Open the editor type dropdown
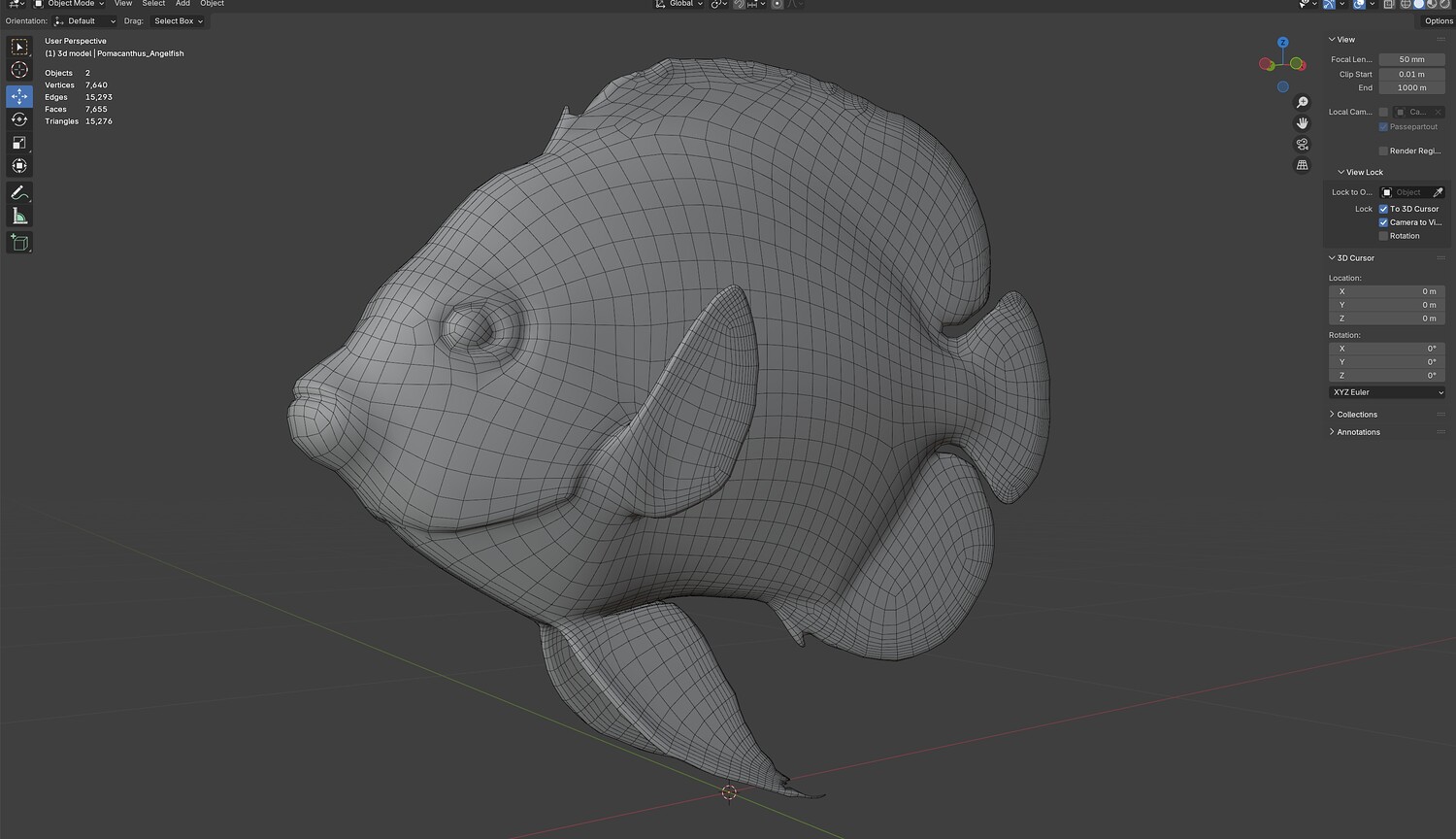1456x839 pixels. tap(17, 4)
